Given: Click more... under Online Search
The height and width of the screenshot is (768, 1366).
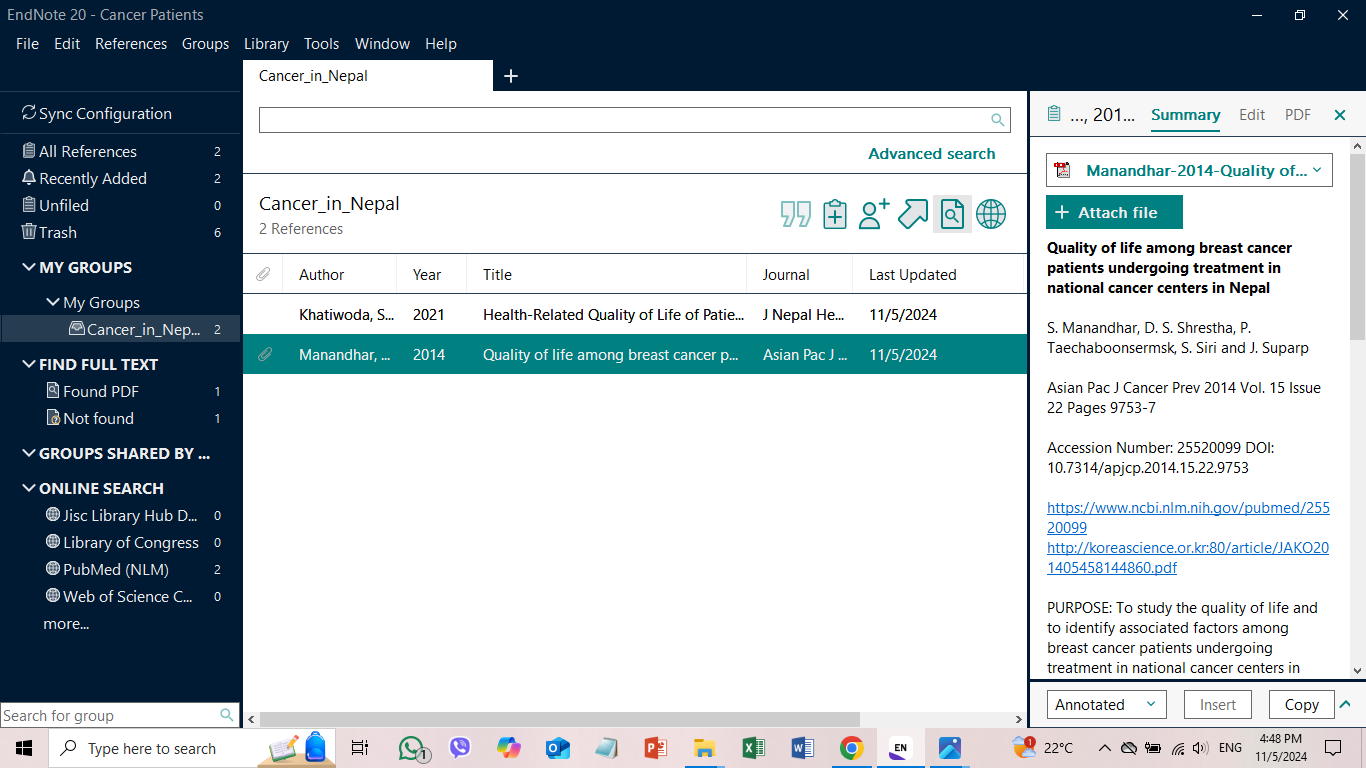Looking at the screenshot, I should [66, 624].
